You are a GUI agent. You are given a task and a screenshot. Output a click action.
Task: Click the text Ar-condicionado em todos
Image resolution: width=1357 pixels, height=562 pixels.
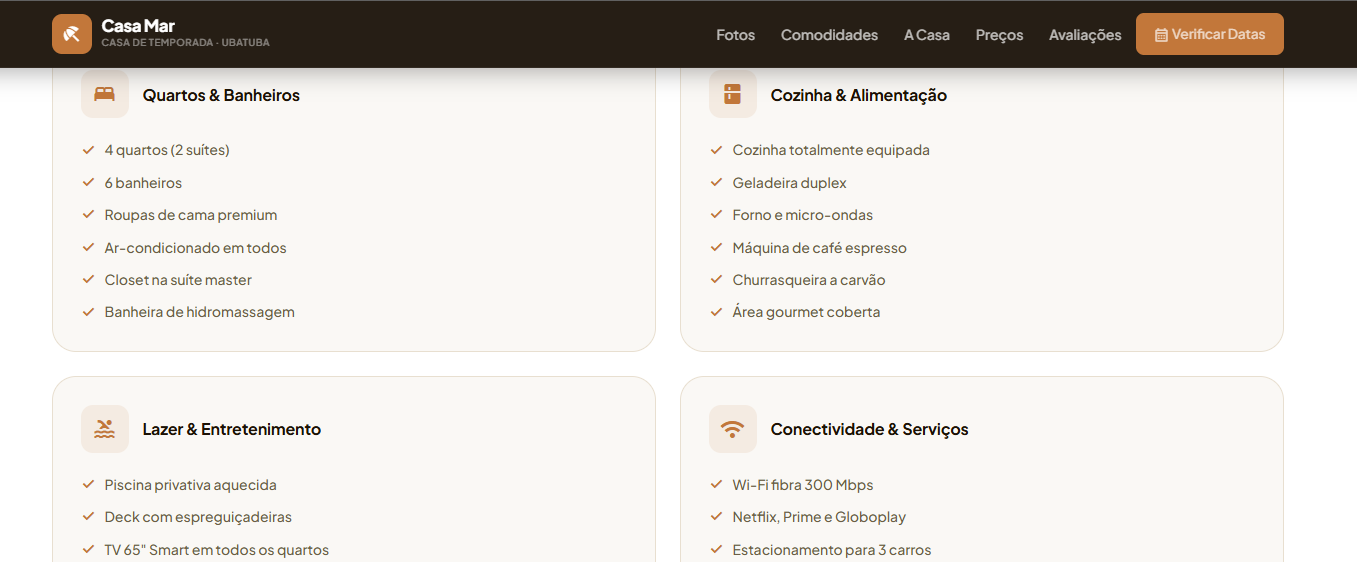point(196,248)
